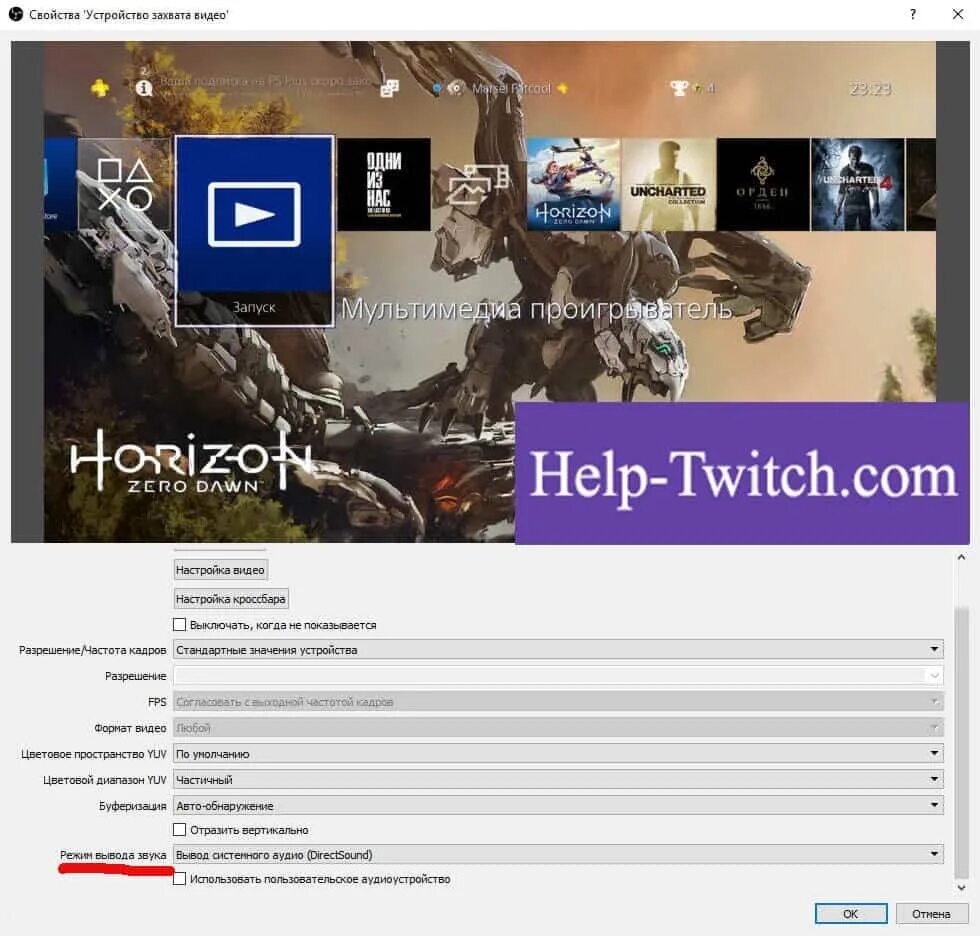
Task: Open the 'Буферизация' dropdown
Action: (558, 805)
